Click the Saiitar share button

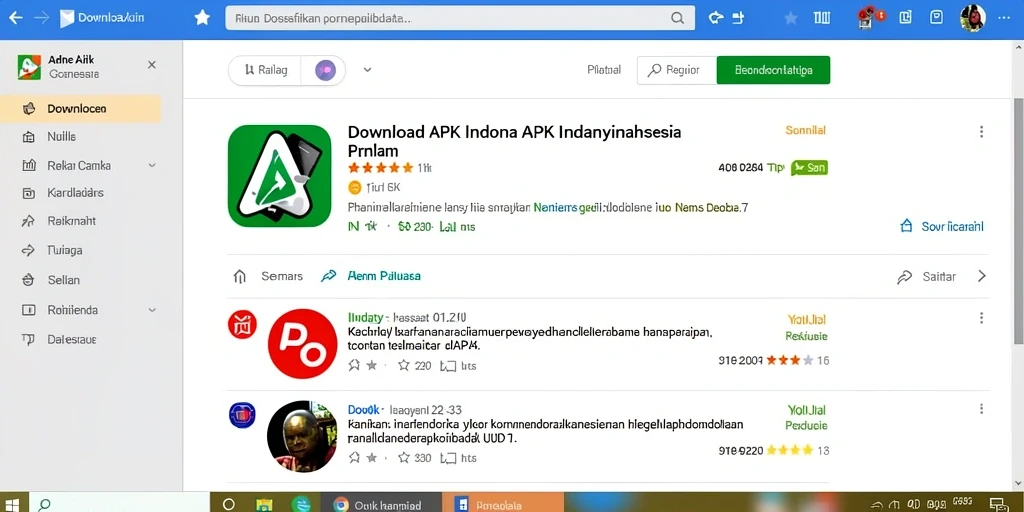[926, 277]
